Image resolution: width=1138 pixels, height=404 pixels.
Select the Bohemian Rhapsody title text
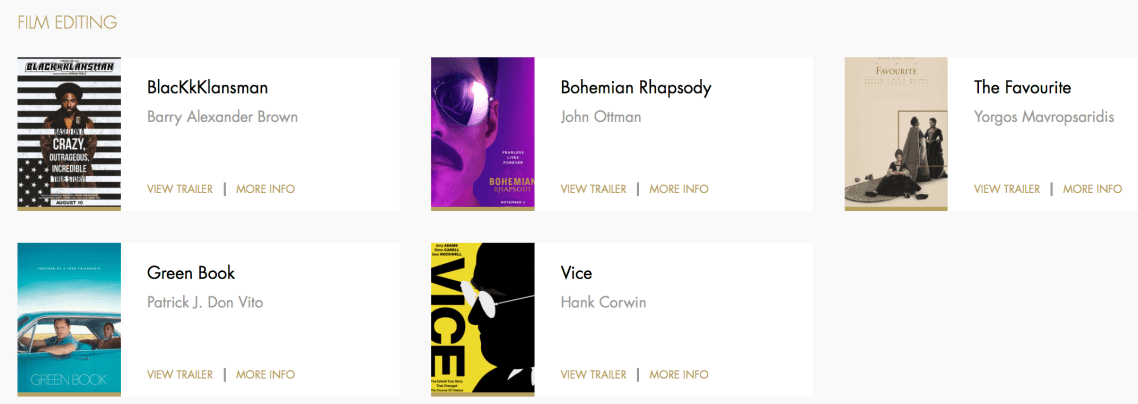click(x=636, y=88)
